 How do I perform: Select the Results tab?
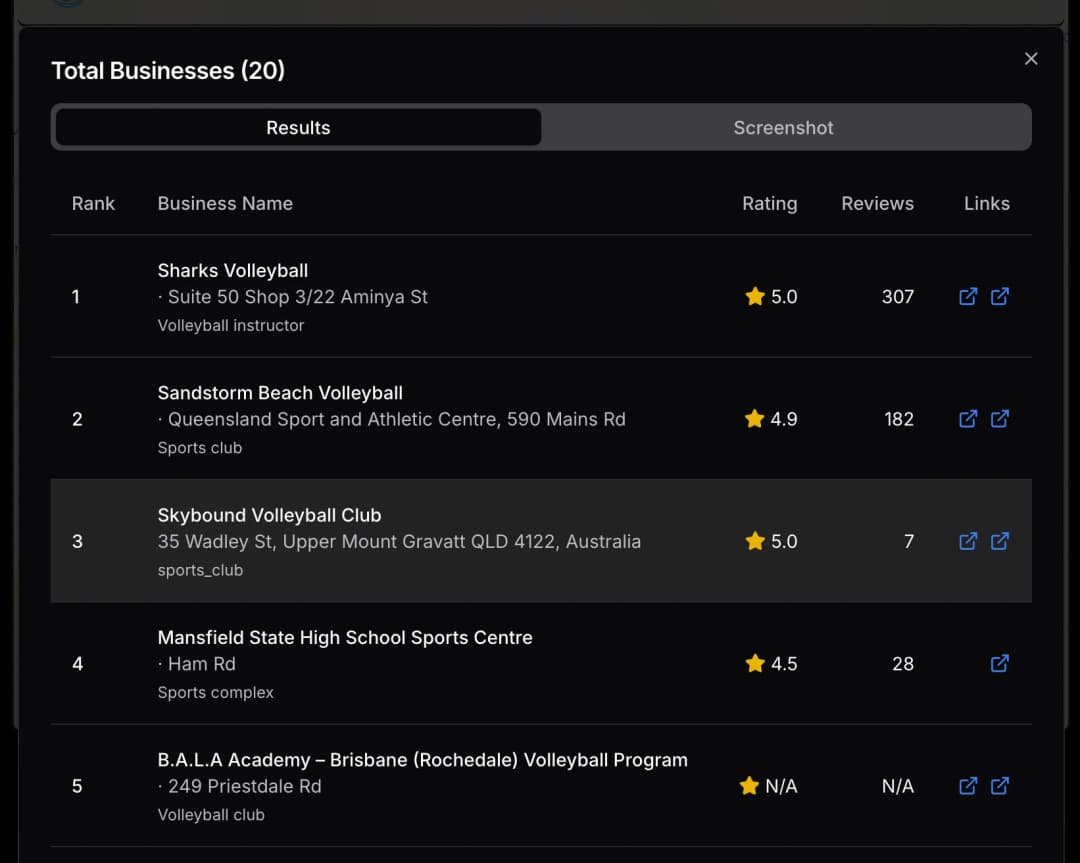pos(297,127)
